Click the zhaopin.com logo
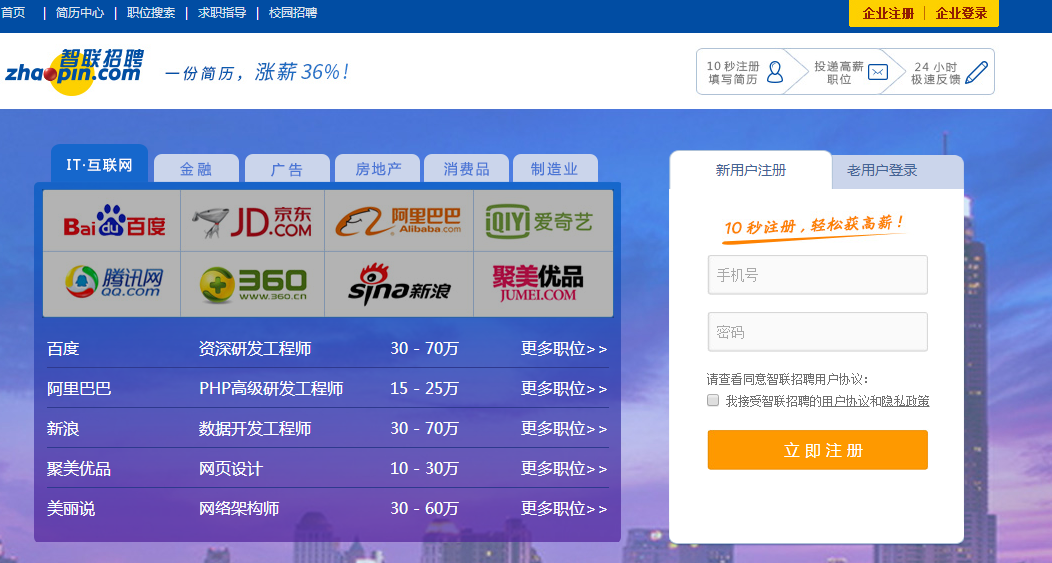The image size is (1052, 563). pyautogui.click(x=74, y=71)
